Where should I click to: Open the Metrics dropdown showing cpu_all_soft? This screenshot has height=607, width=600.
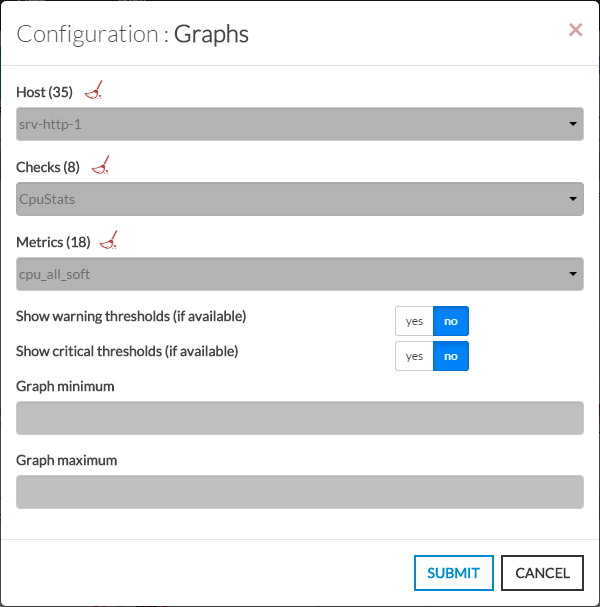pos(300,273)
